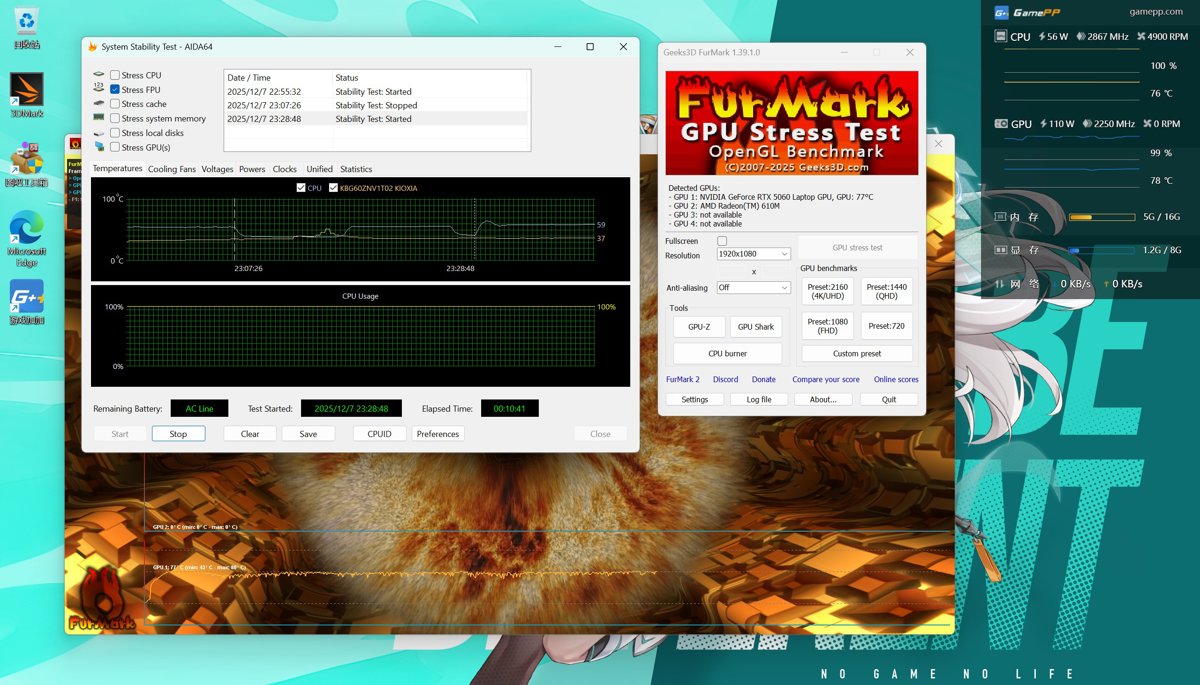Open the Statistics tab in AIDA64
The width and height of the screenshot is (1200, 685).
click(x=356, y=169)
